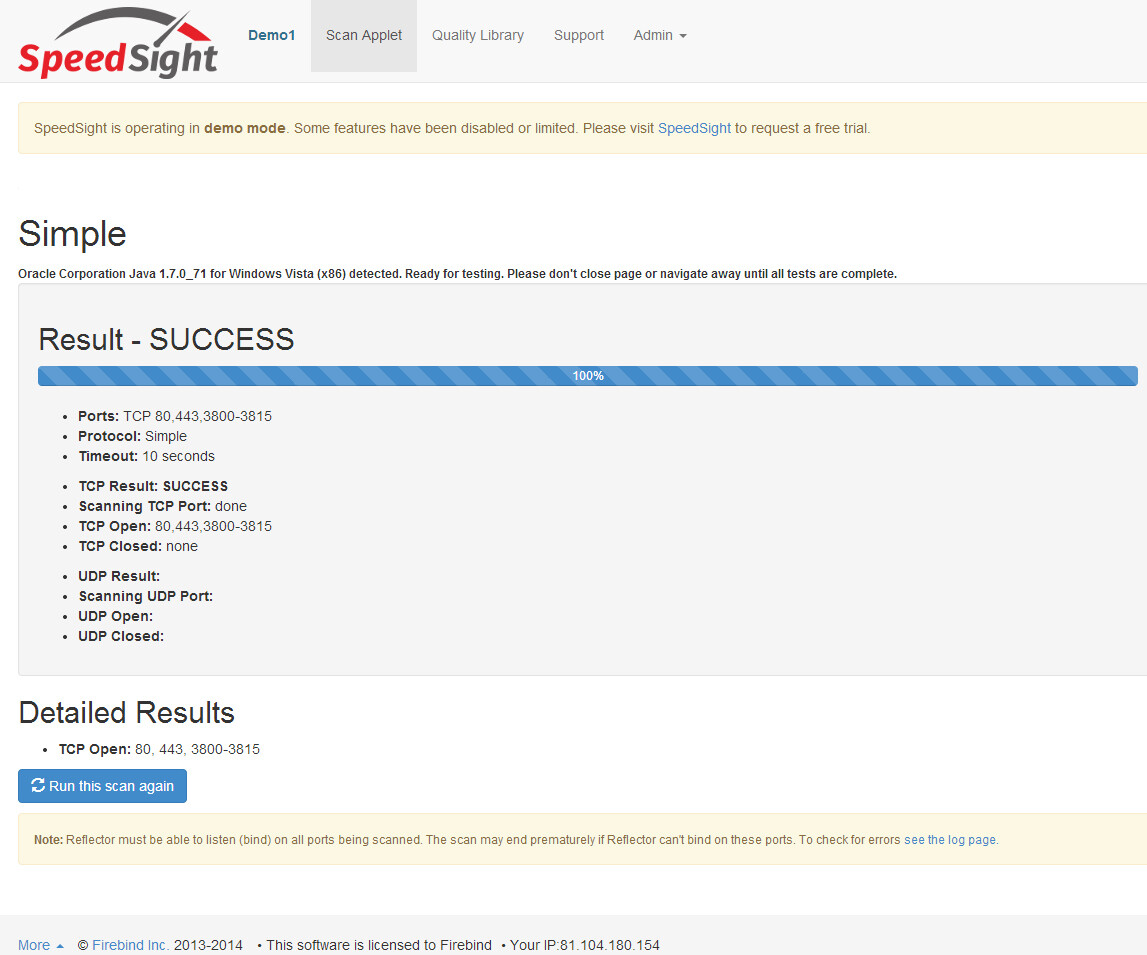This screenshot has width=1147, height=955.
Task: Visit the Firebind Inc. footer link
Action: pyautogui.click(x=130, y=945)
